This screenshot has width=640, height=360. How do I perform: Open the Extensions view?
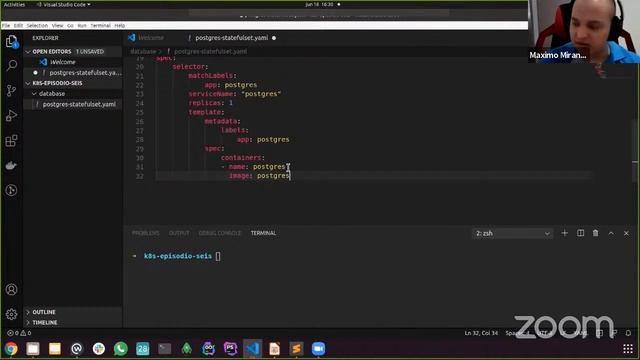point(11,141)
